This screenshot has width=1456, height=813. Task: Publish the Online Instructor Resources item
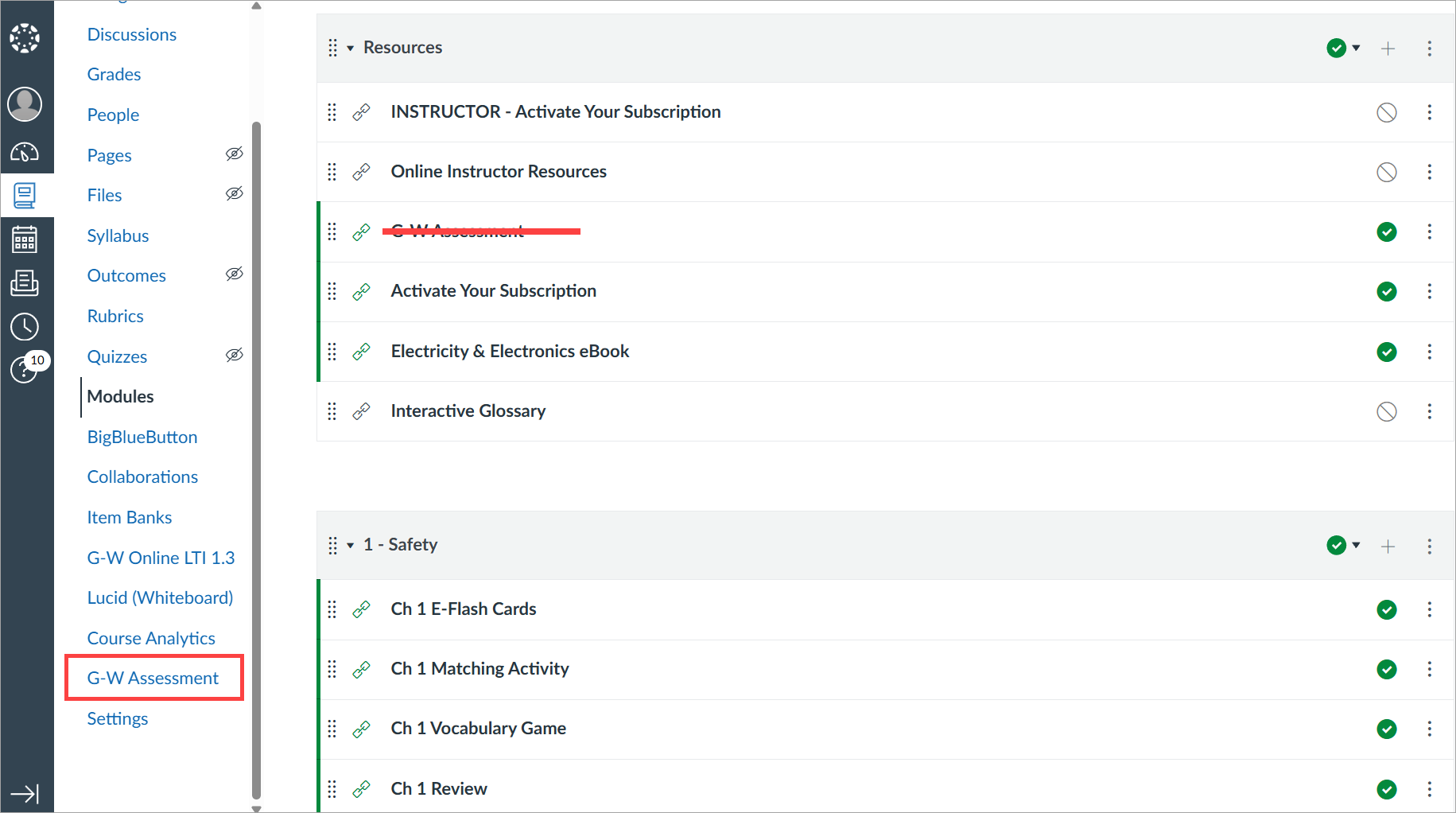tap(1386, 172)
